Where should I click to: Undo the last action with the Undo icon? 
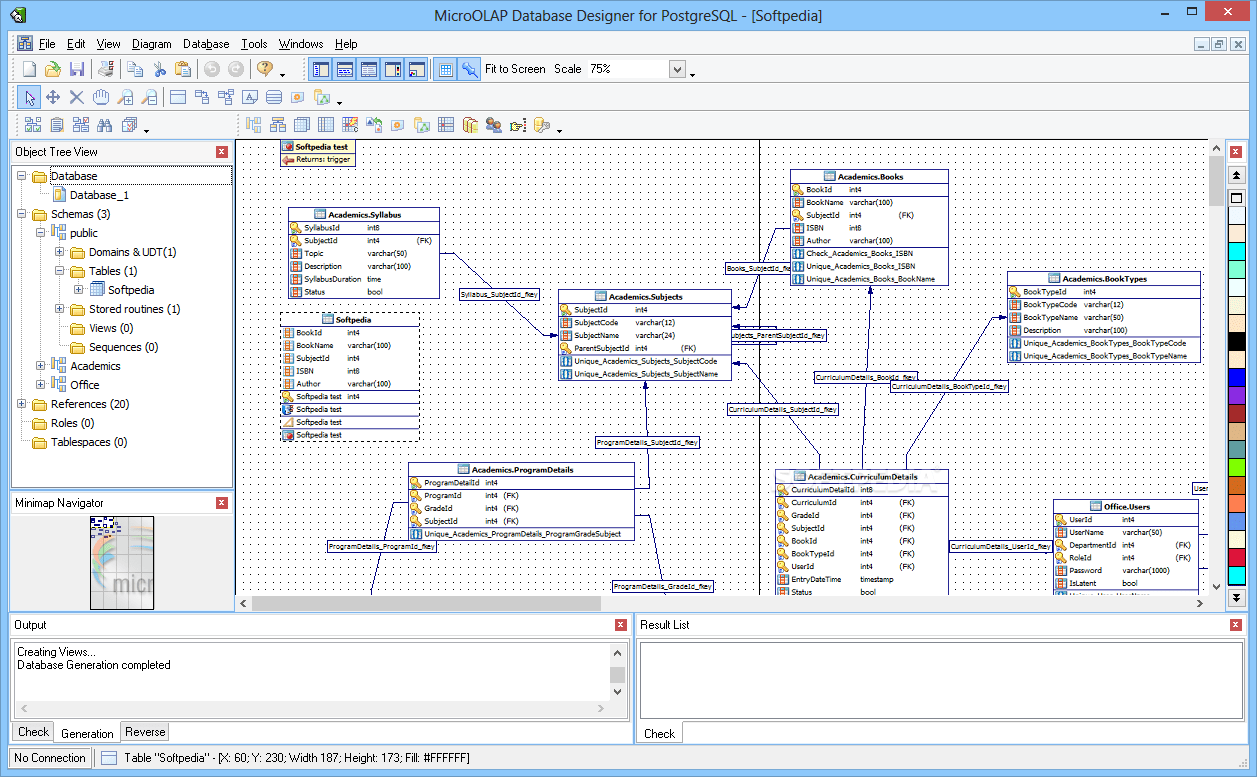tap(212, 68)
